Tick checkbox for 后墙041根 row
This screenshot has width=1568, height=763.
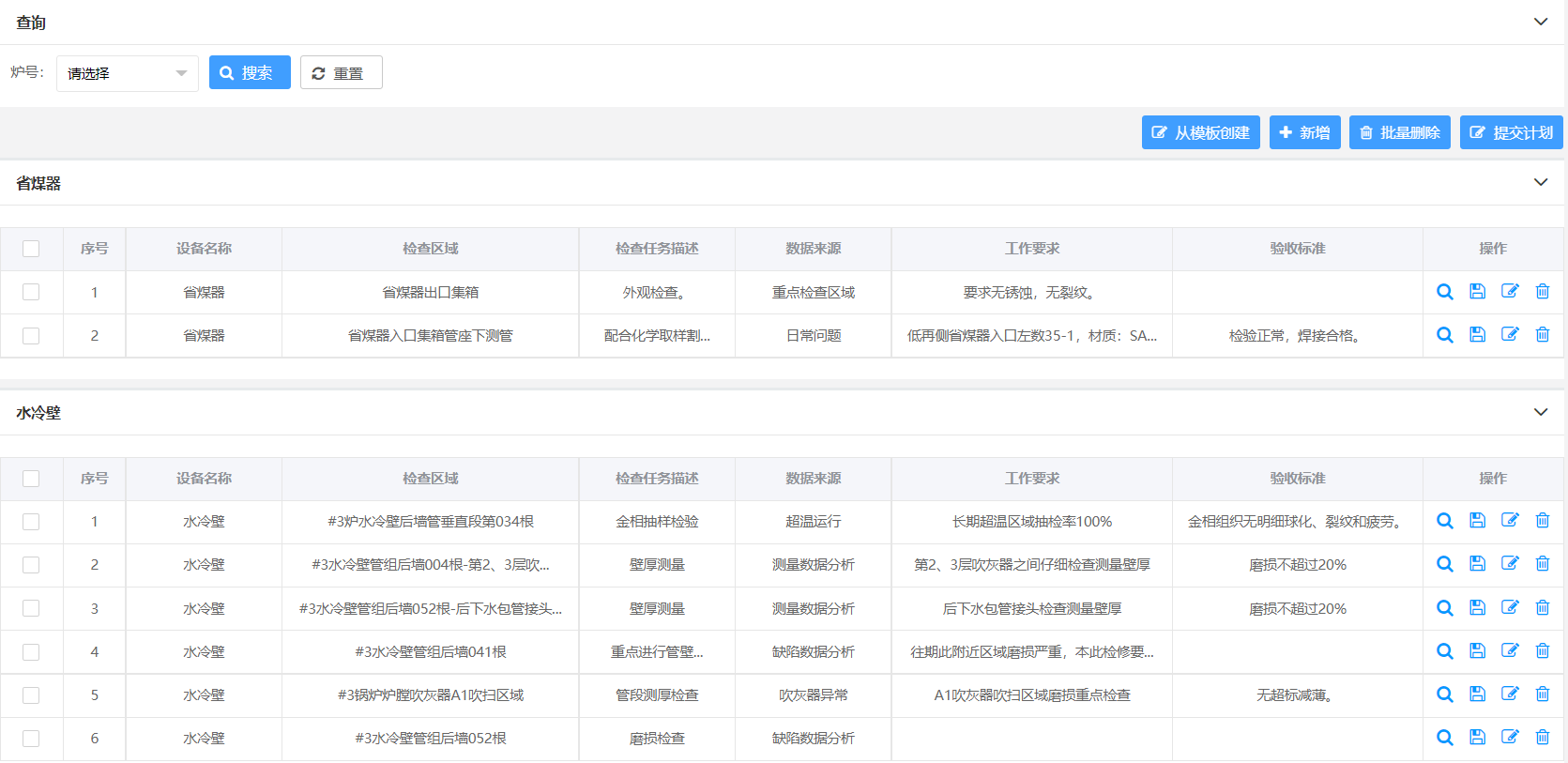click(x=31, y=651)
